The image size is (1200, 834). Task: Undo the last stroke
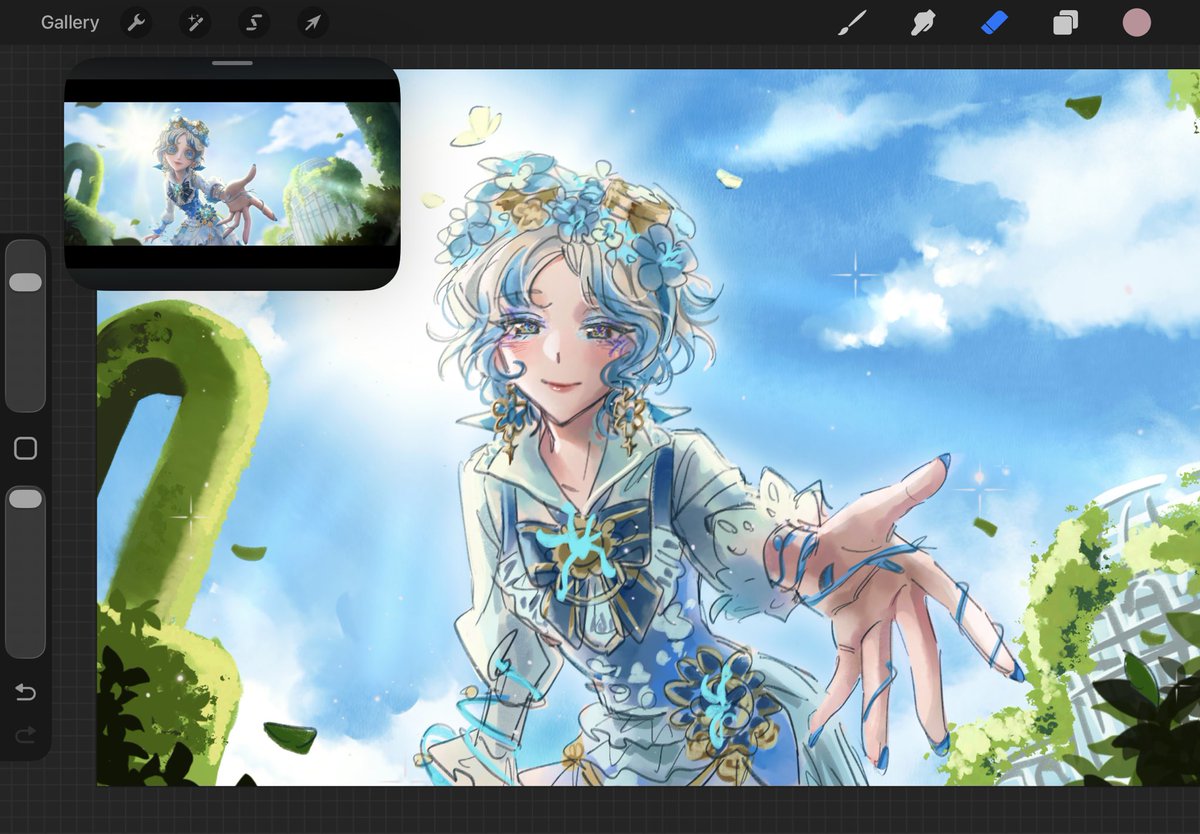point(26,692)
